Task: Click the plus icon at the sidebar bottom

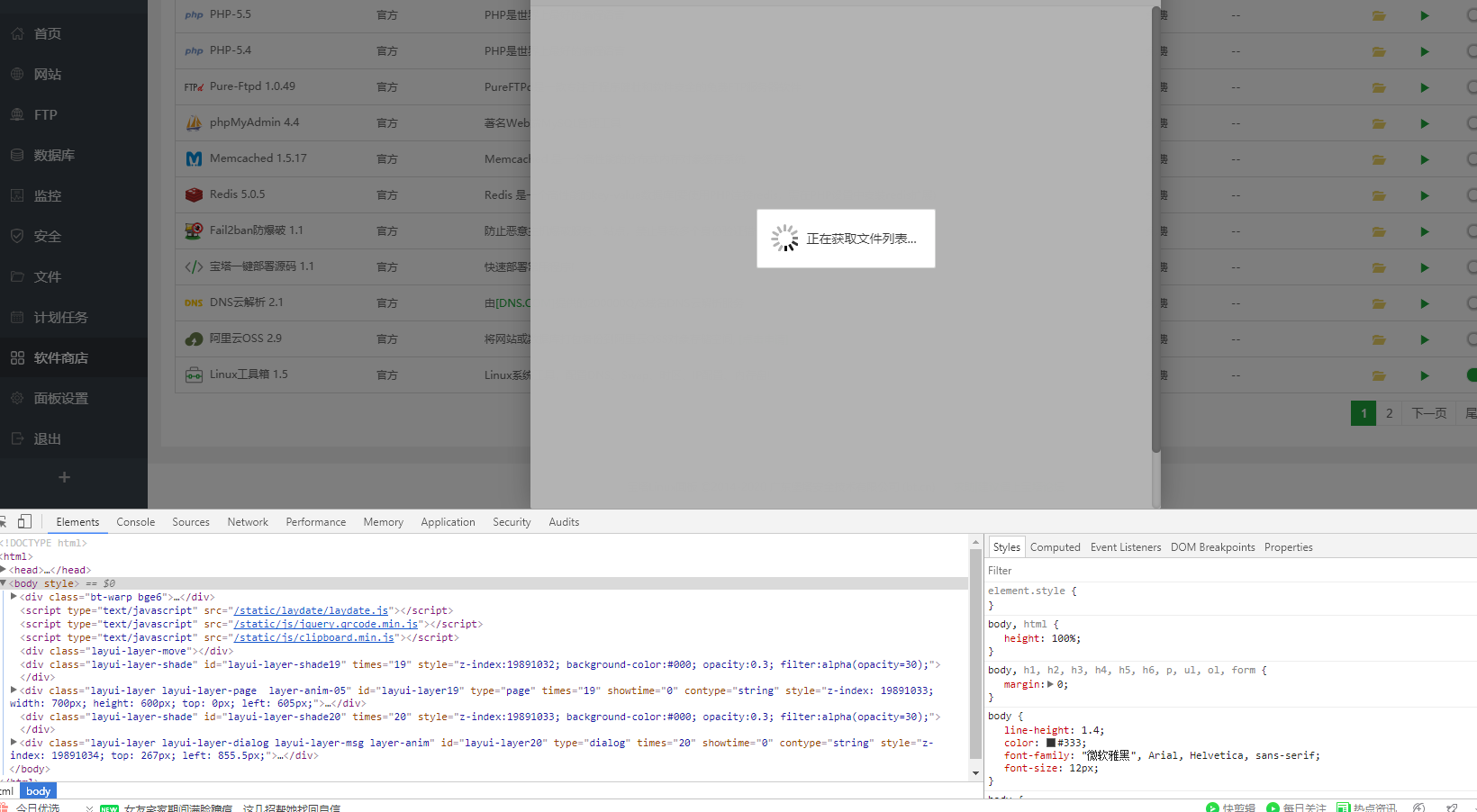Action: pyautogui.click(x=64, y=477)
